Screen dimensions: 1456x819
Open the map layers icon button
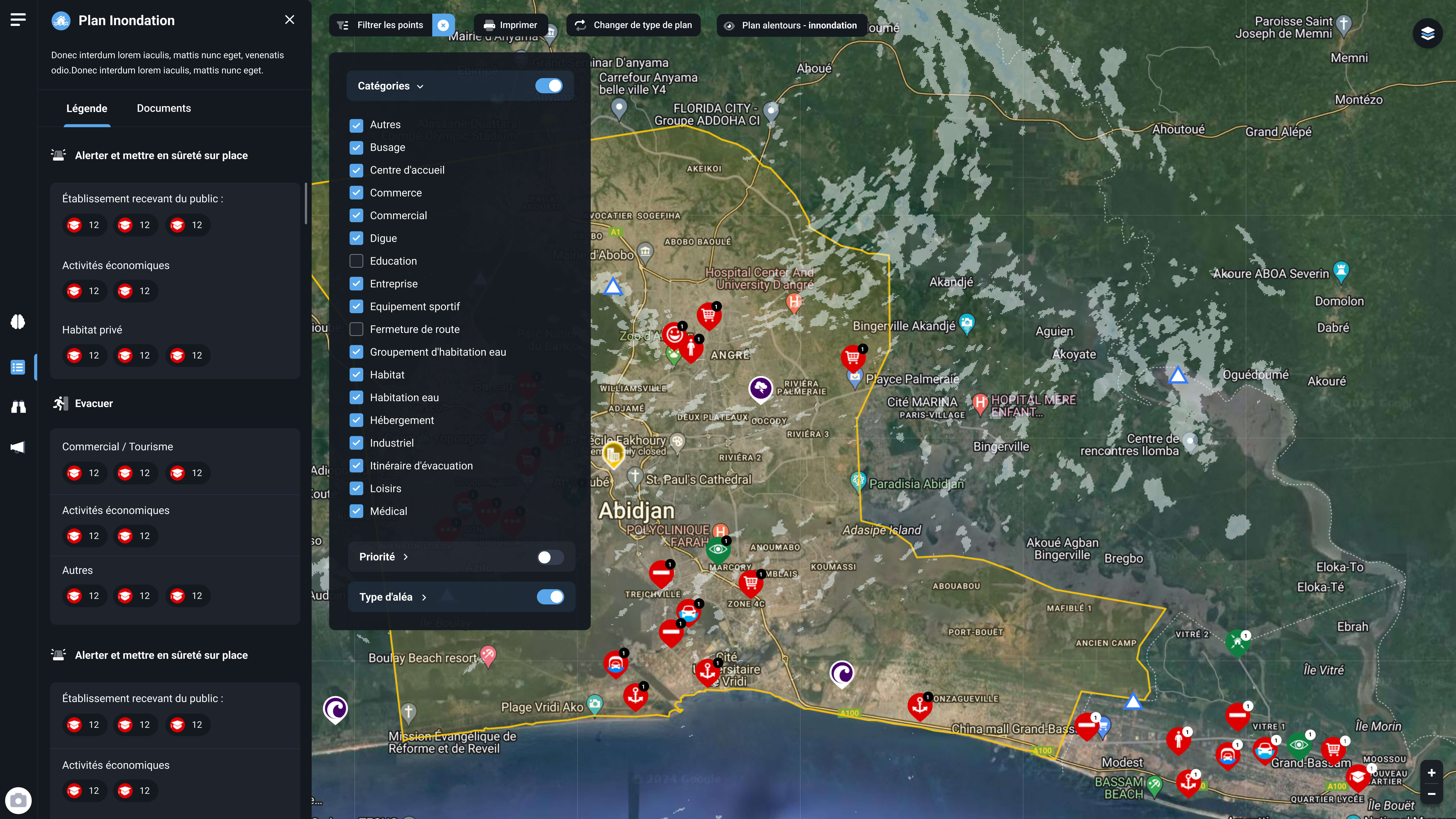click(1428, 33)
